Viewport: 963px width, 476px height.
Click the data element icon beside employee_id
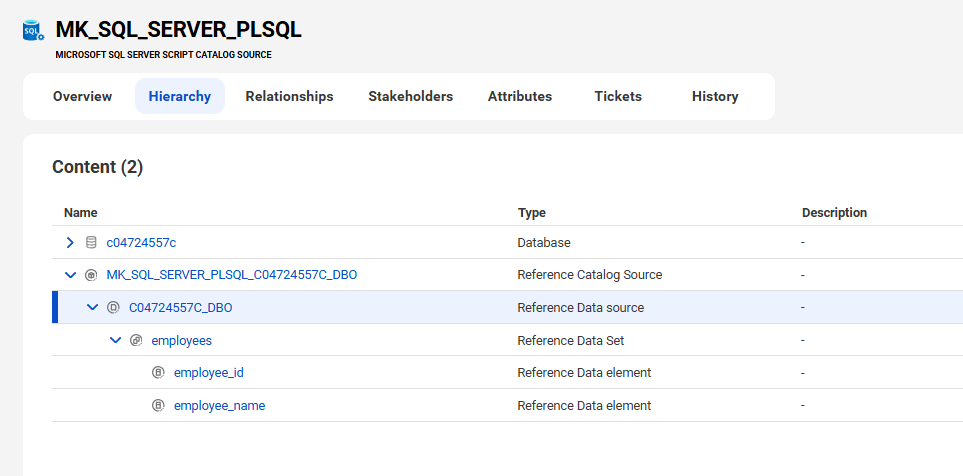point(158,373)
